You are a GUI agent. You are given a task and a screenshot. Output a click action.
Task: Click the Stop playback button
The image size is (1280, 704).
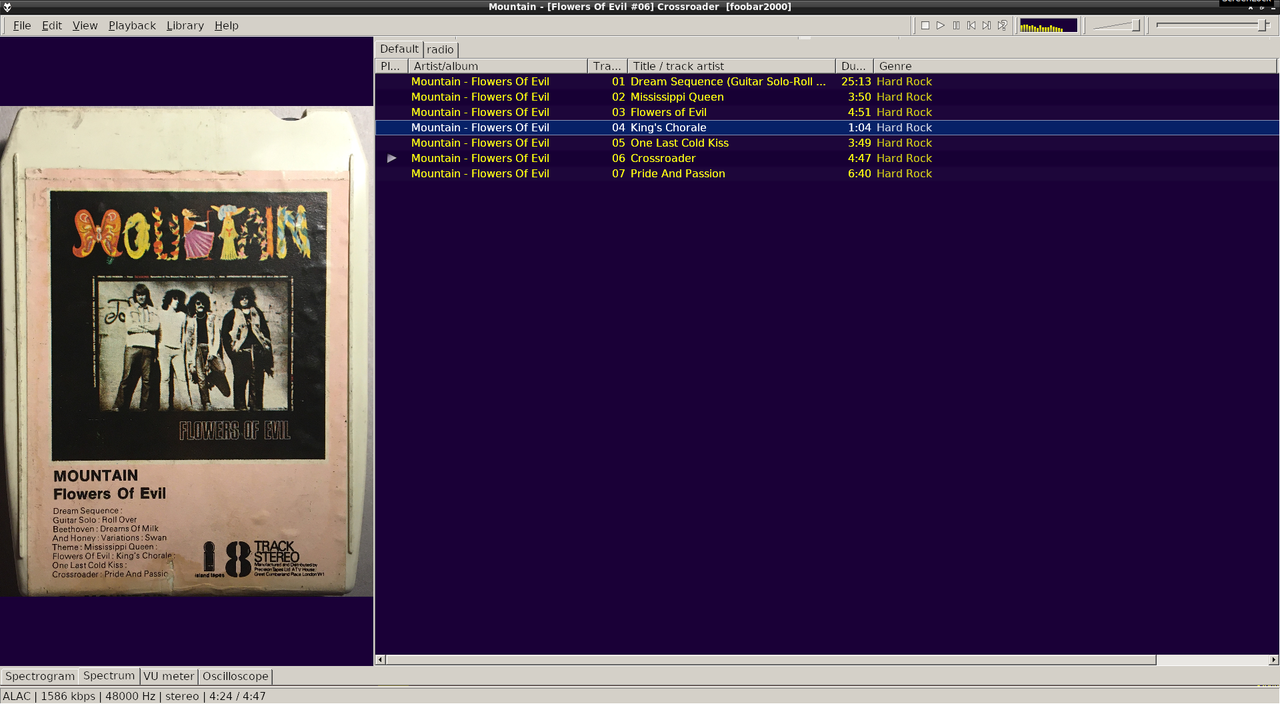pos(925,25)
